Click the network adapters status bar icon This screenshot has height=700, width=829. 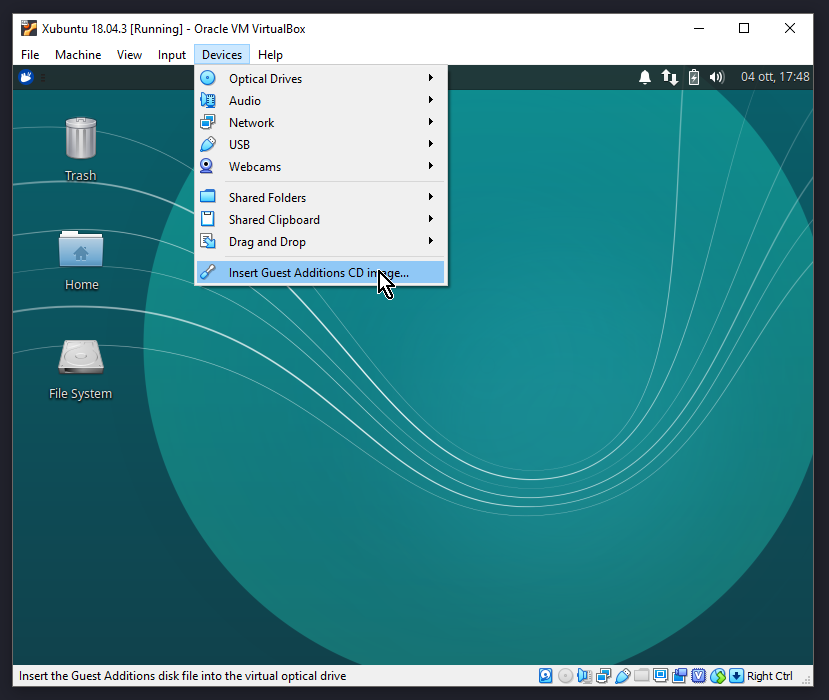point(603,676)
